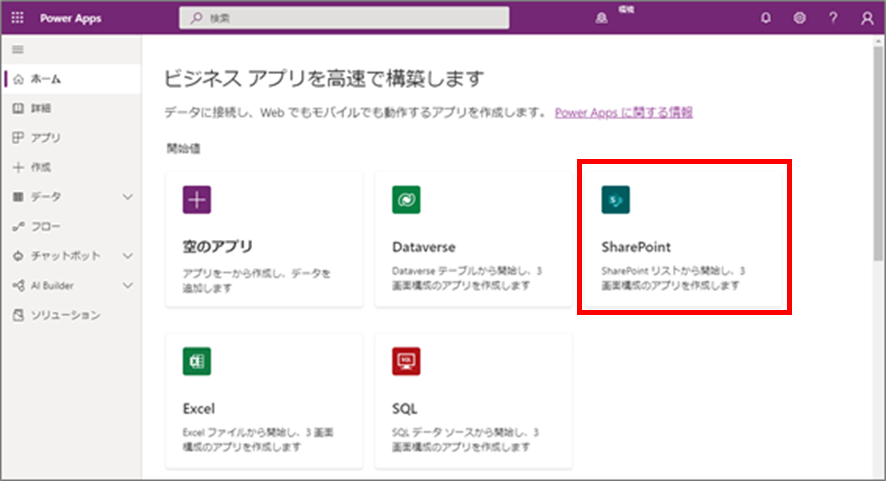The height and width of the screenshot is (481, 886).
Task: Open the app launcher waffle icon
Action: coord(18,18)
